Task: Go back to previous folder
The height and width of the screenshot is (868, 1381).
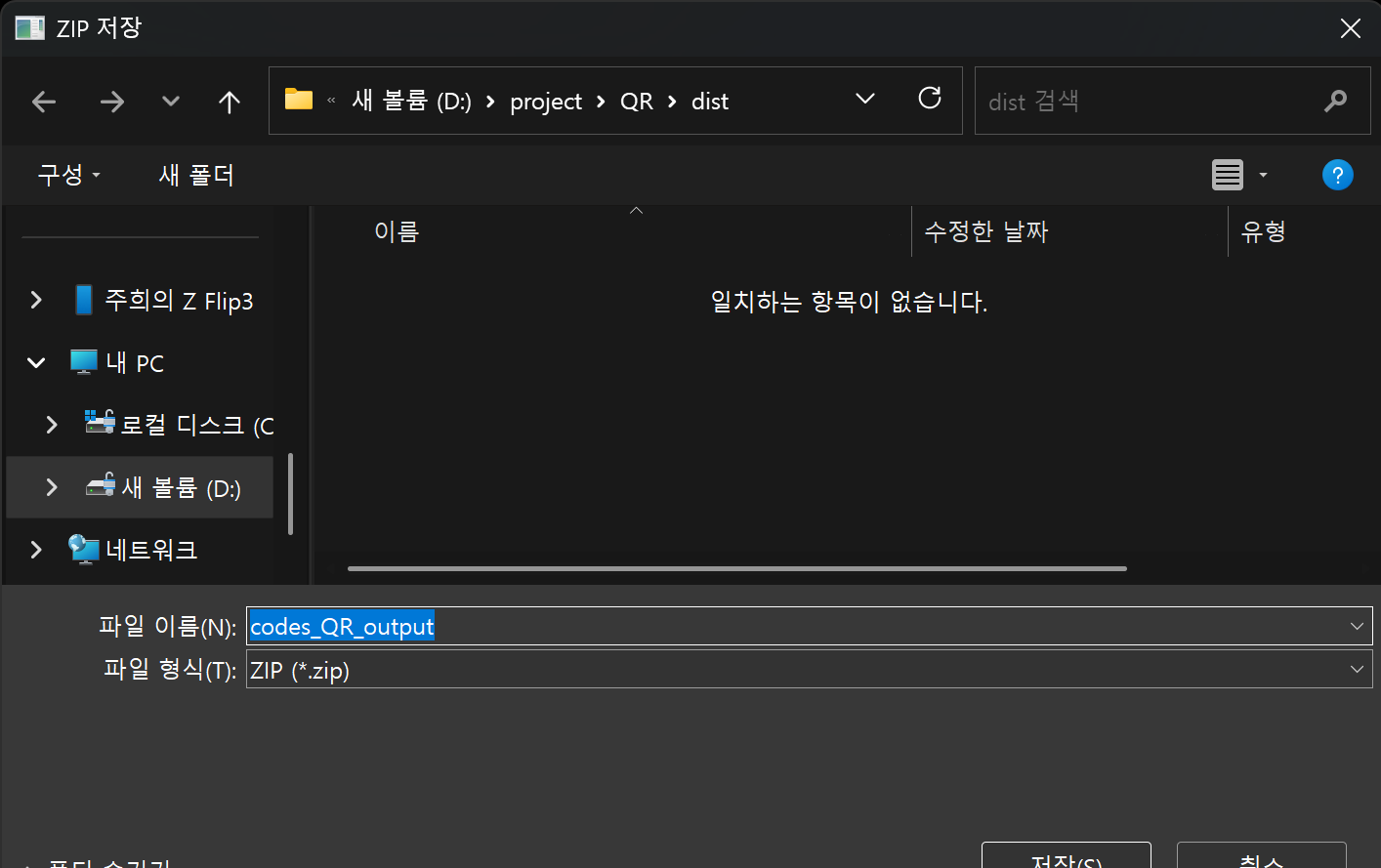Action: pyautogui.click(x=44, y=102)
